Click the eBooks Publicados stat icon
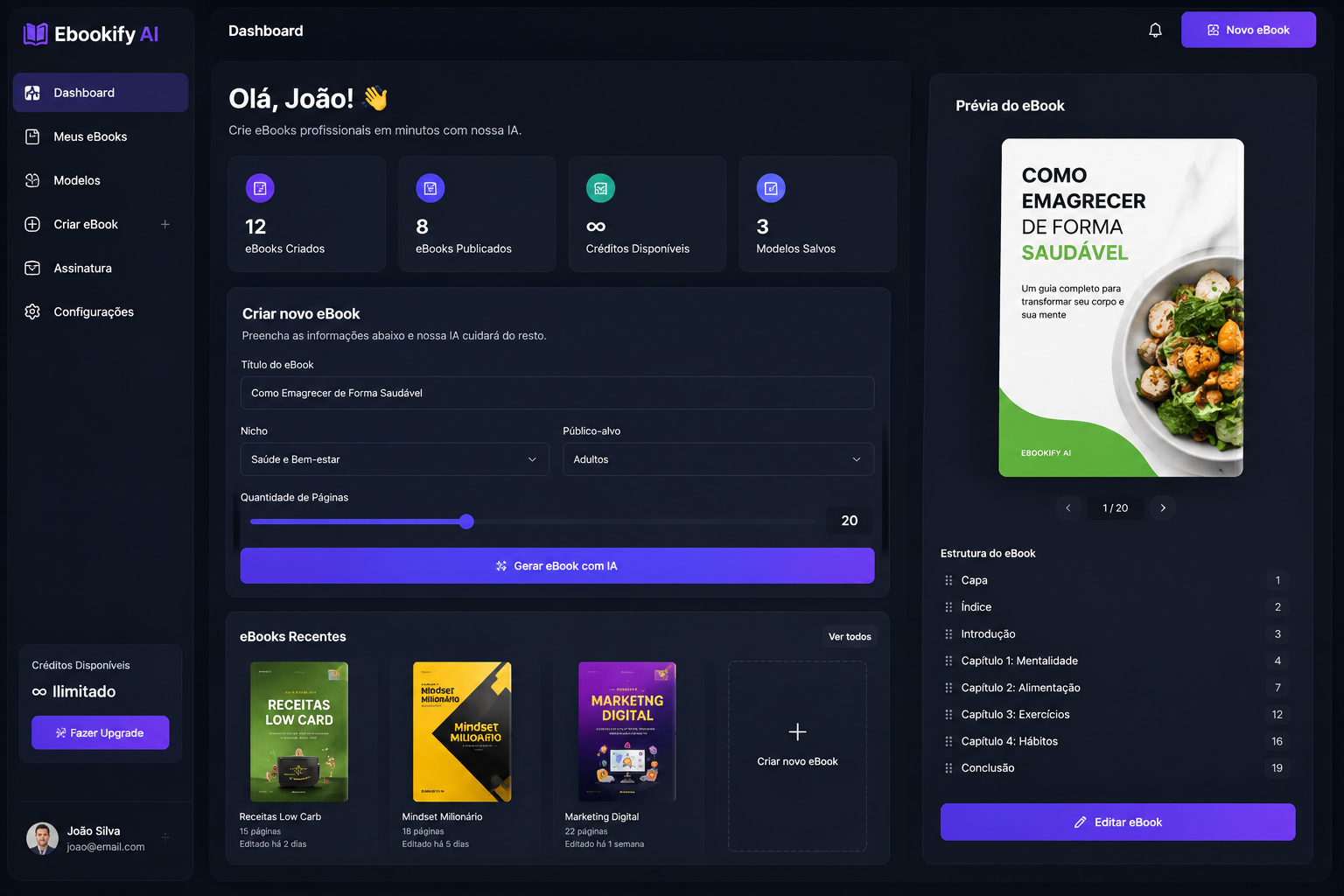The image size is (1344, 896). (430, 188)
